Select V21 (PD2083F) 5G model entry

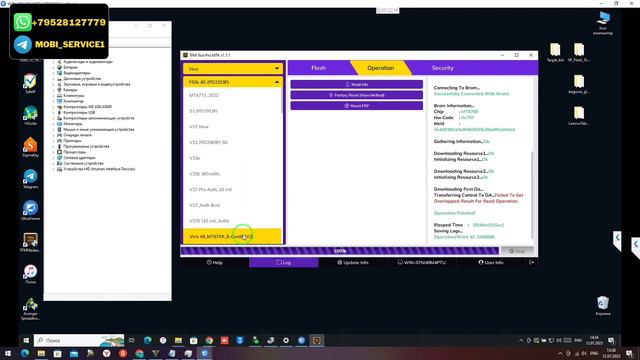(208, 142)
